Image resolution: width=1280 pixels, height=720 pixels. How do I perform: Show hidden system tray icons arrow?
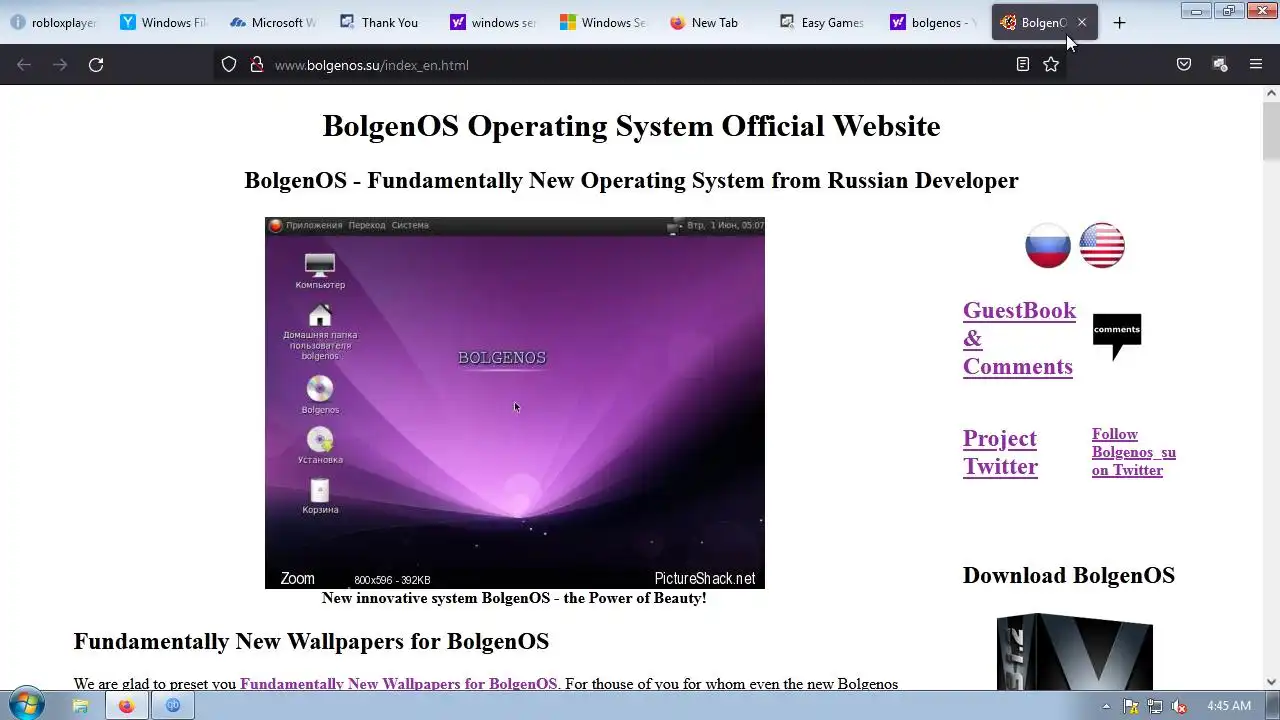[x=1106, y=706]
